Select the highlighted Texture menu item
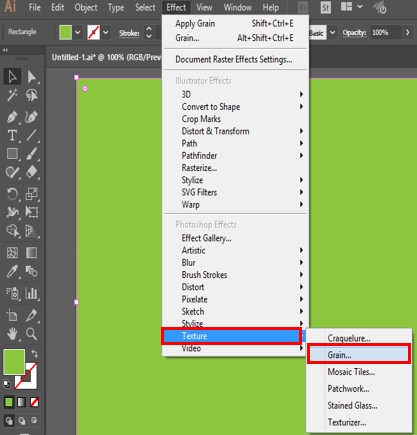Screen dimensions: 417x435 point(232,336)
